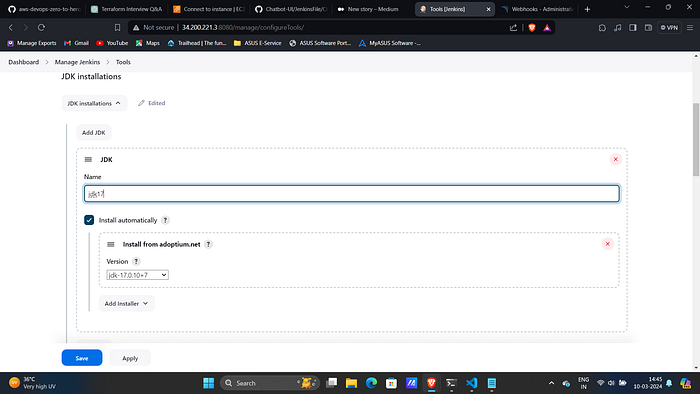Open the tab search chevron

click(x=626, y=8)
